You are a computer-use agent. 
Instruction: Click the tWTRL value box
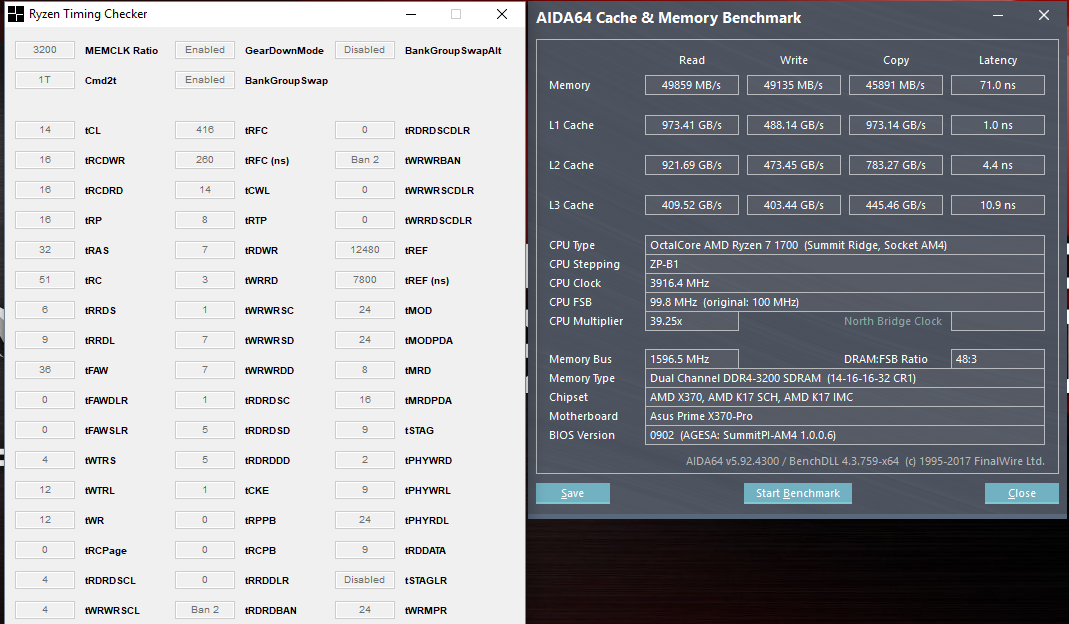point(45,490)
